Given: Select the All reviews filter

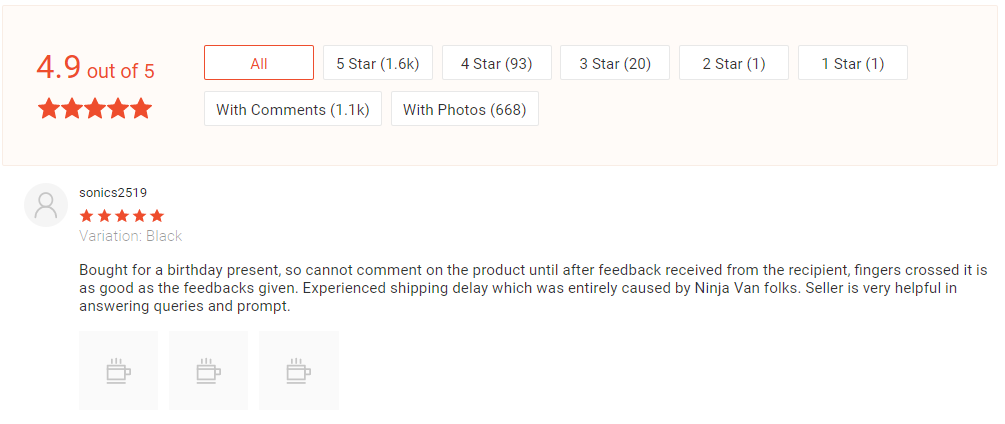Looking at the screenshot, I should [x=259, y=63].
